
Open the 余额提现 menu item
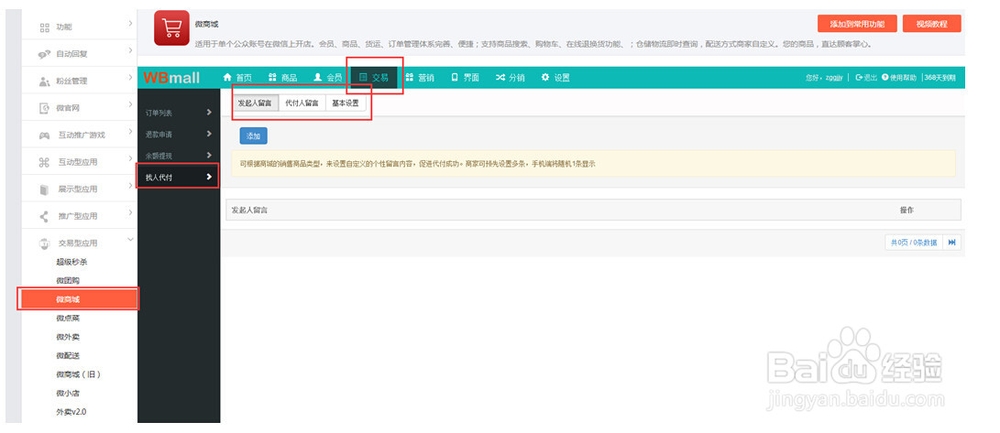[179, 156]
